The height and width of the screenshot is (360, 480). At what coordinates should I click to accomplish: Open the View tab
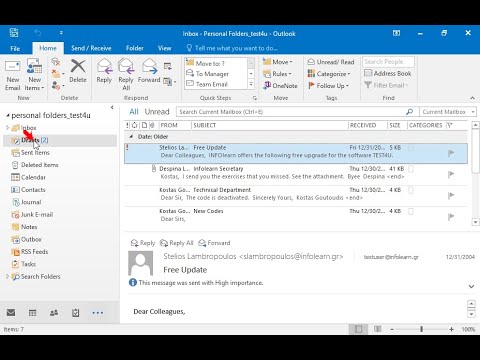click(x=164, y=48)
